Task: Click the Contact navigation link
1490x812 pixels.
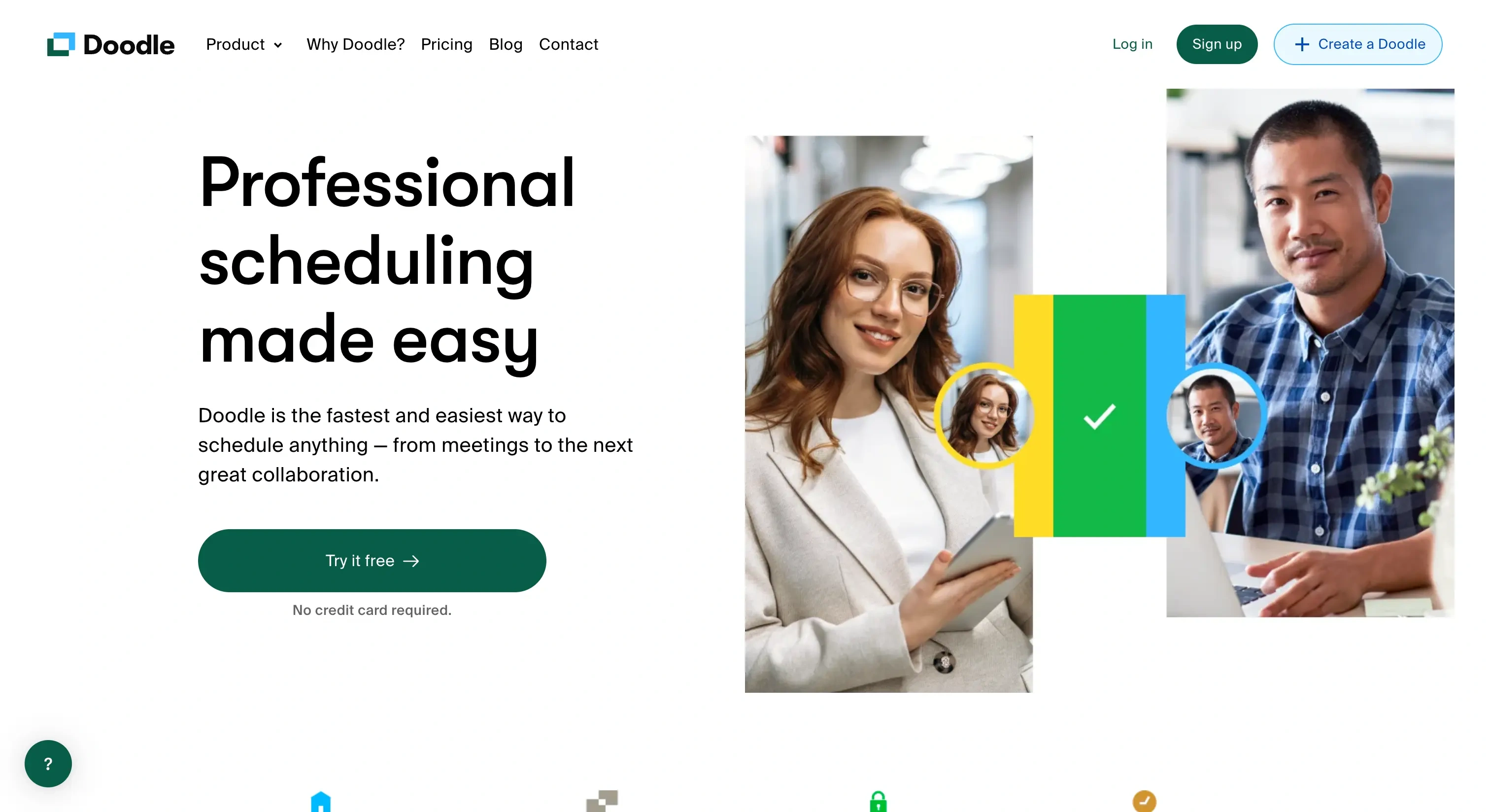Action: [568, 44]
